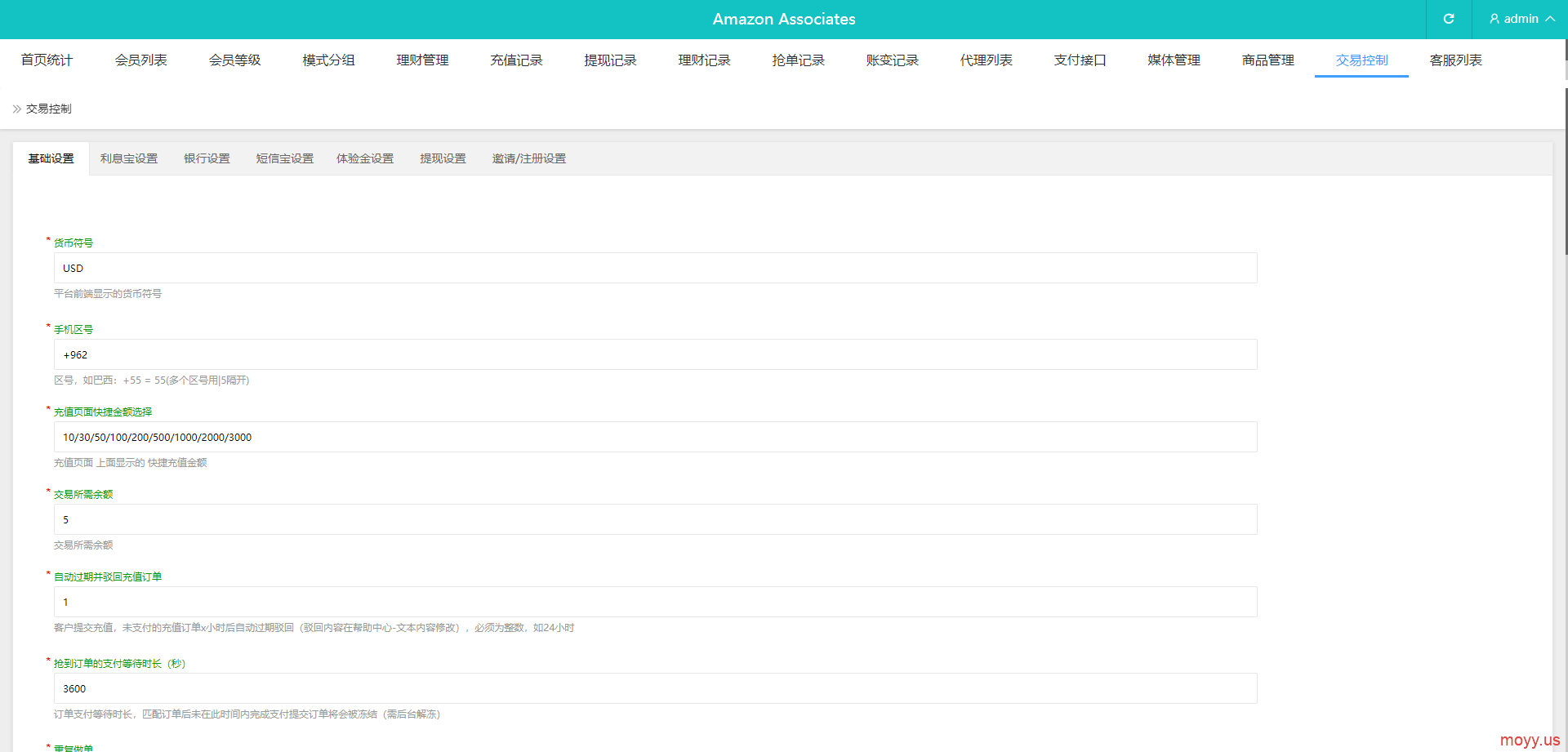
Task: Click the 手机区号 input with +962
Action: click(x=655, y=354)
